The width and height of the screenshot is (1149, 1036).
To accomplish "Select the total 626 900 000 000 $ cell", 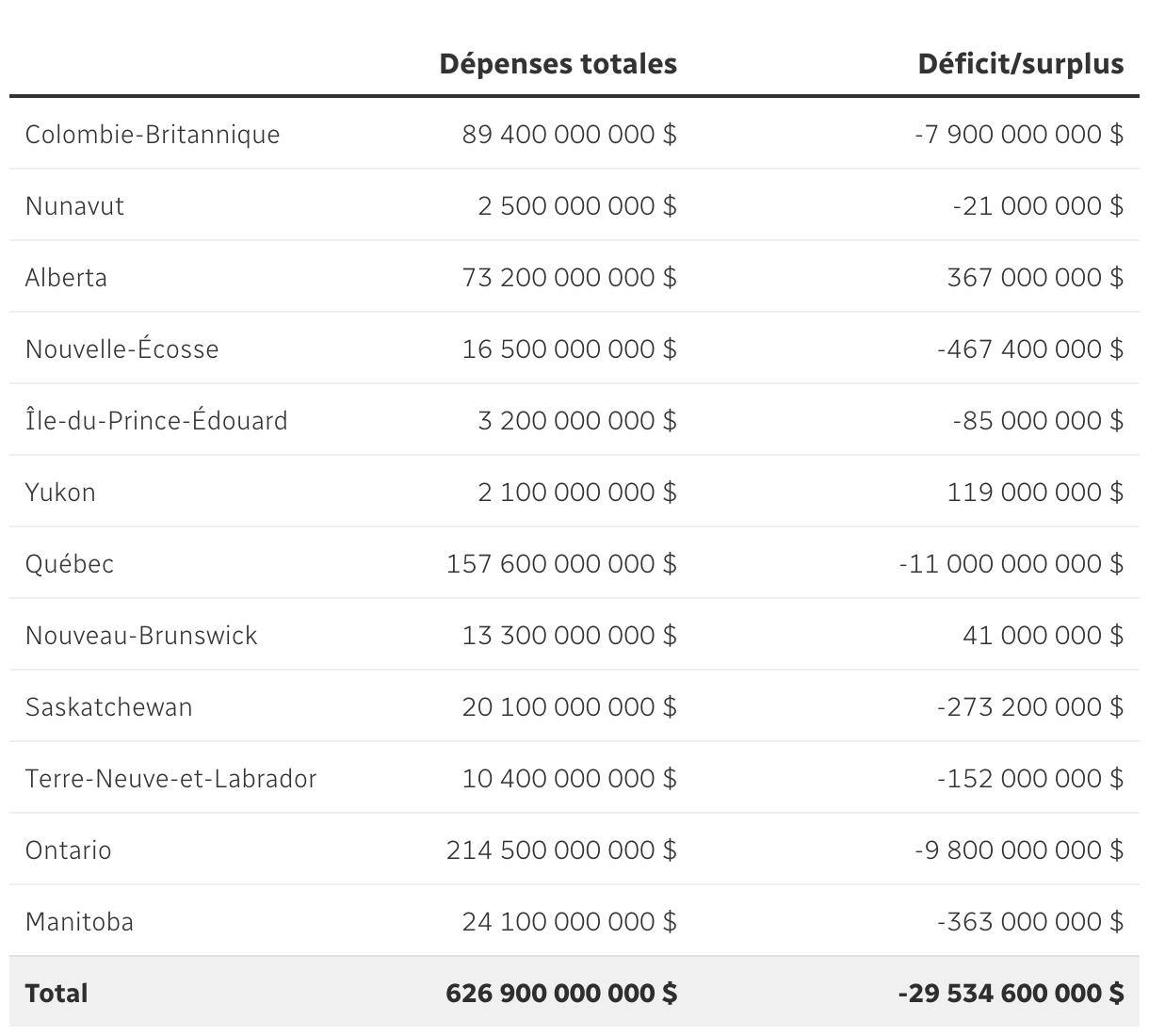I will (x=561, y=994).
